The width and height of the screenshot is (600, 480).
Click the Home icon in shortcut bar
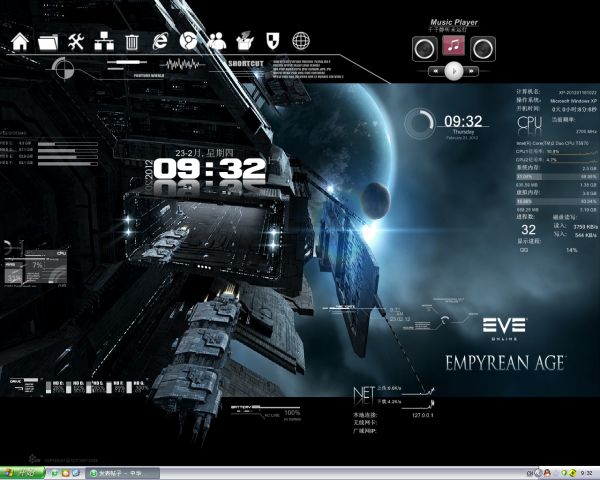tap(20, 42)
